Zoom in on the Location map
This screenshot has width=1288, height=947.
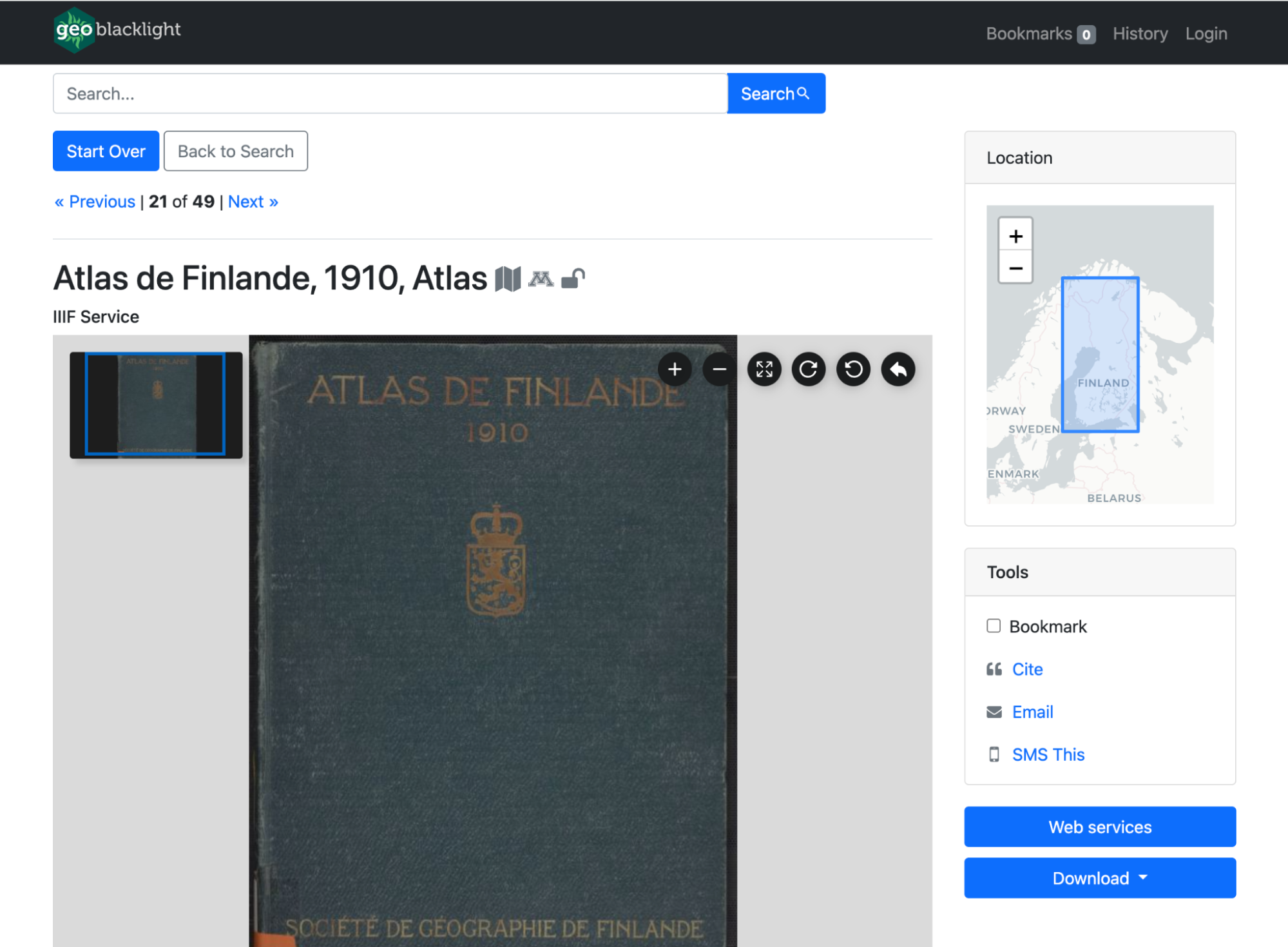(x=1015, y=236)
